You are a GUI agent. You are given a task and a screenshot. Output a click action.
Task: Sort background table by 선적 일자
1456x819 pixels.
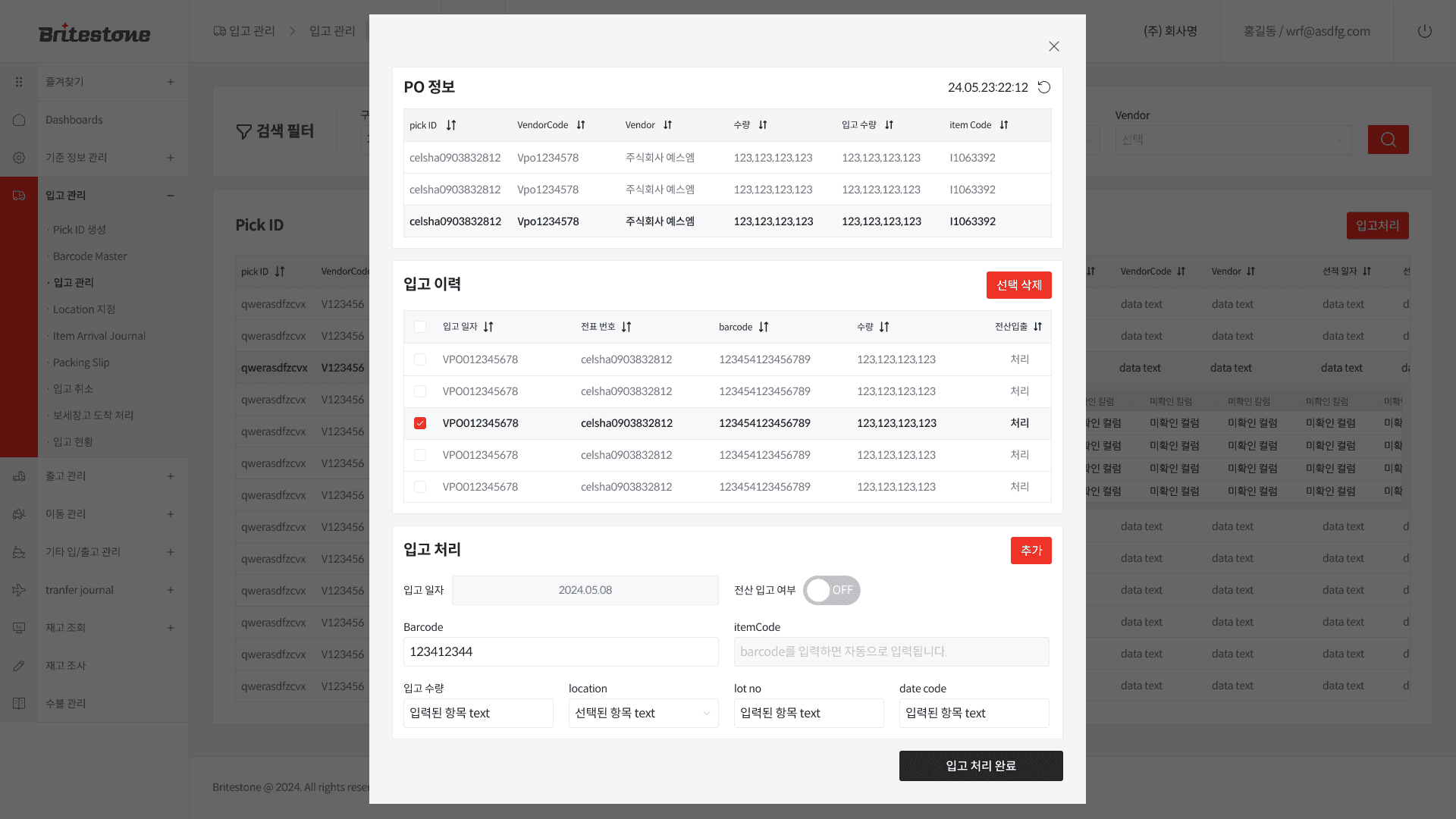[1367, 271]
